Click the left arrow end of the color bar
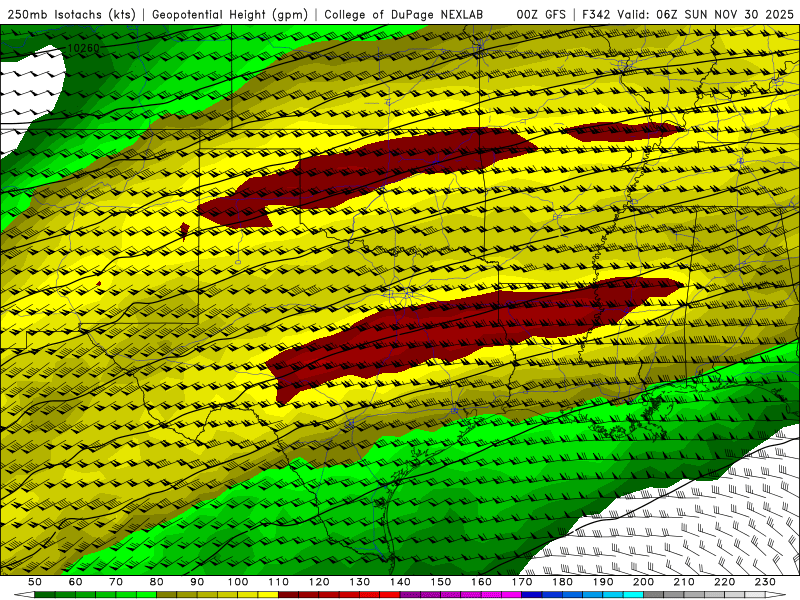Image resolution: width=800 pixels, height=600 pixels. [24, 594]
